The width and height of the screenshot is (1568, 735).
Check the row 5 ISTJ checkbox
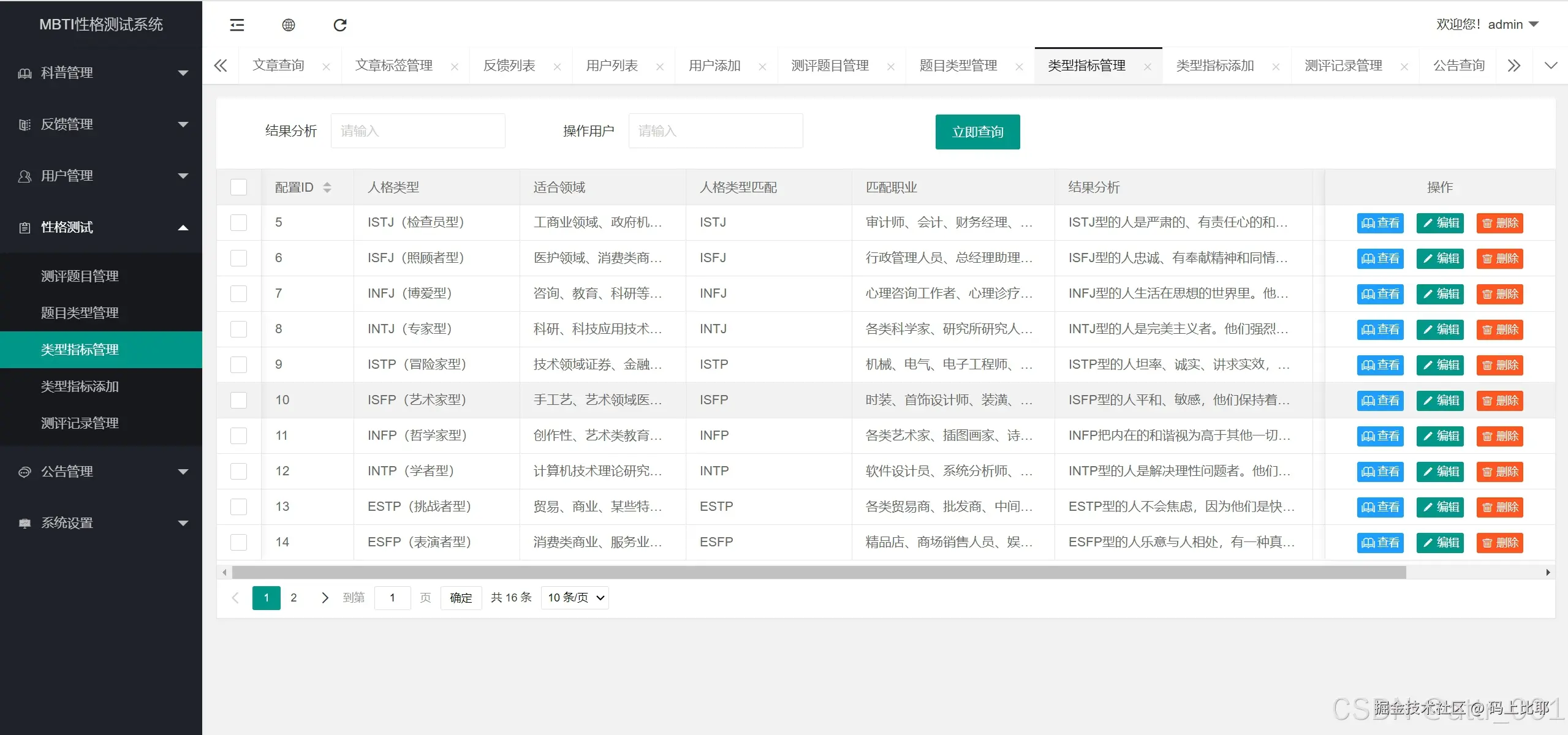(x=238, y=222)
